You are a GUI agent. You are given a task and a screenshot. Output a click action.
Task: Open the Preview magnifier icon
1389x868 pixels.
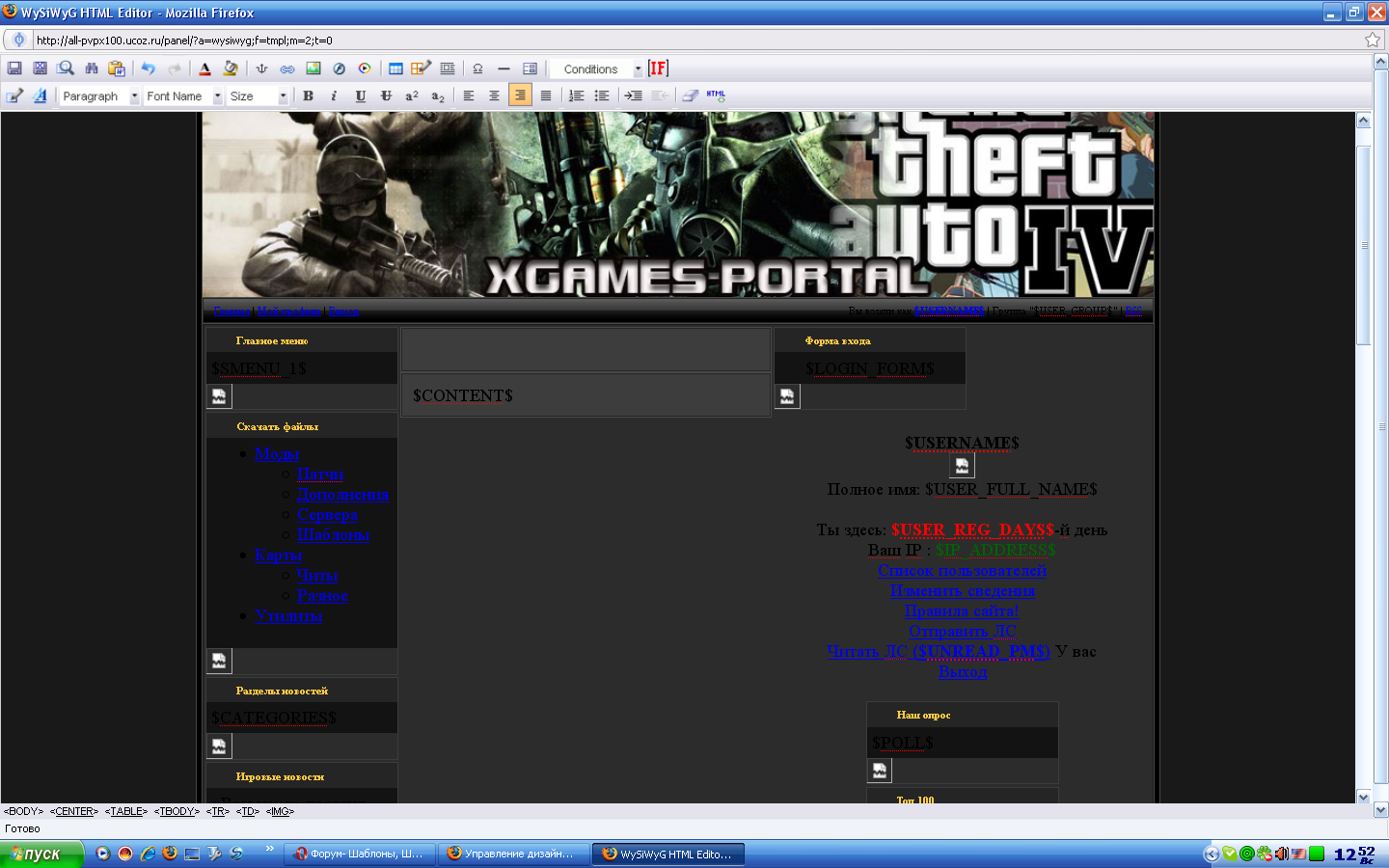click(66, 68)
